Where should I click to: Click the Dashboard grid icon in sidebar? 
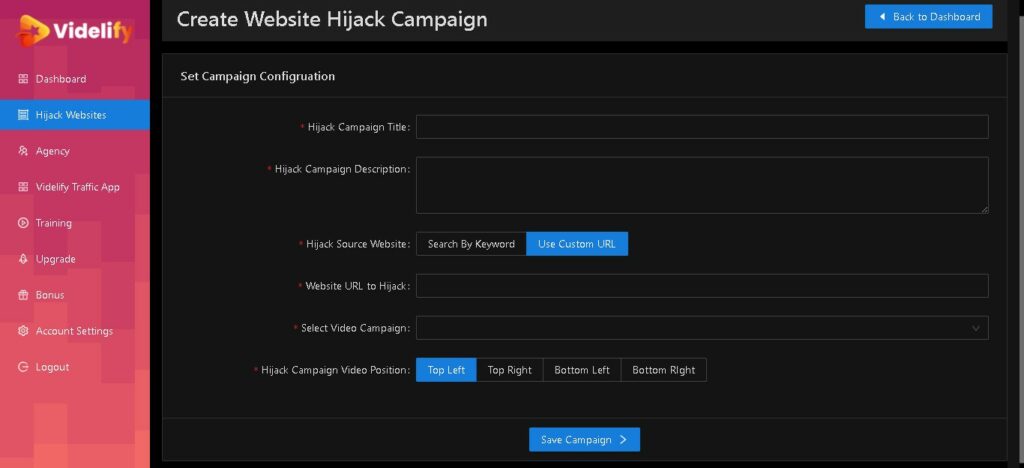coord(24,79)
